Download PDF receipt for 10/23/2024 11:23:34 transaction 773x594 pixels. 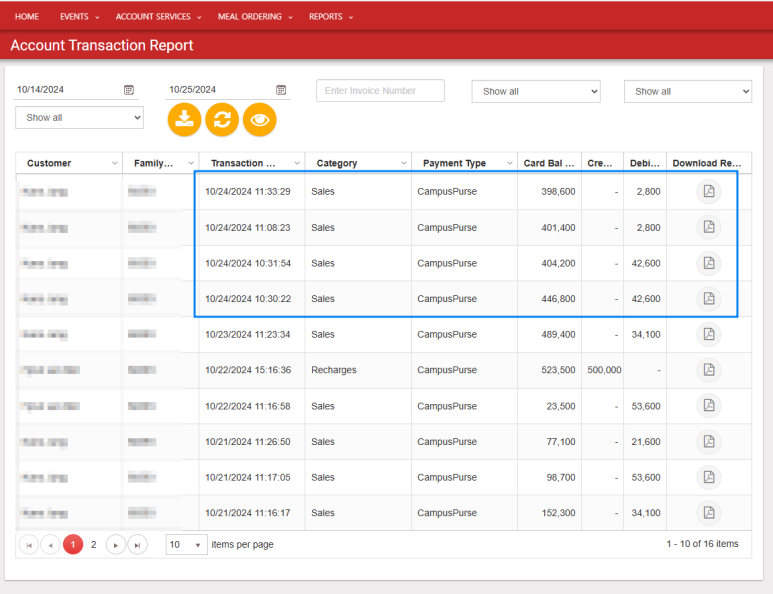[709, 334]
